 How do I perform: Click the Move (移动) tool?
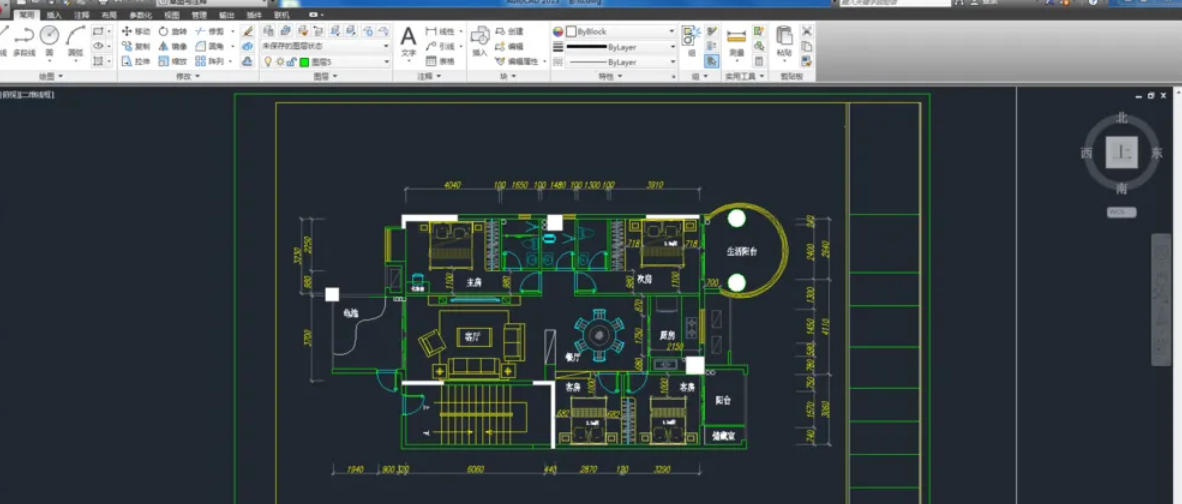coord(135,32)
